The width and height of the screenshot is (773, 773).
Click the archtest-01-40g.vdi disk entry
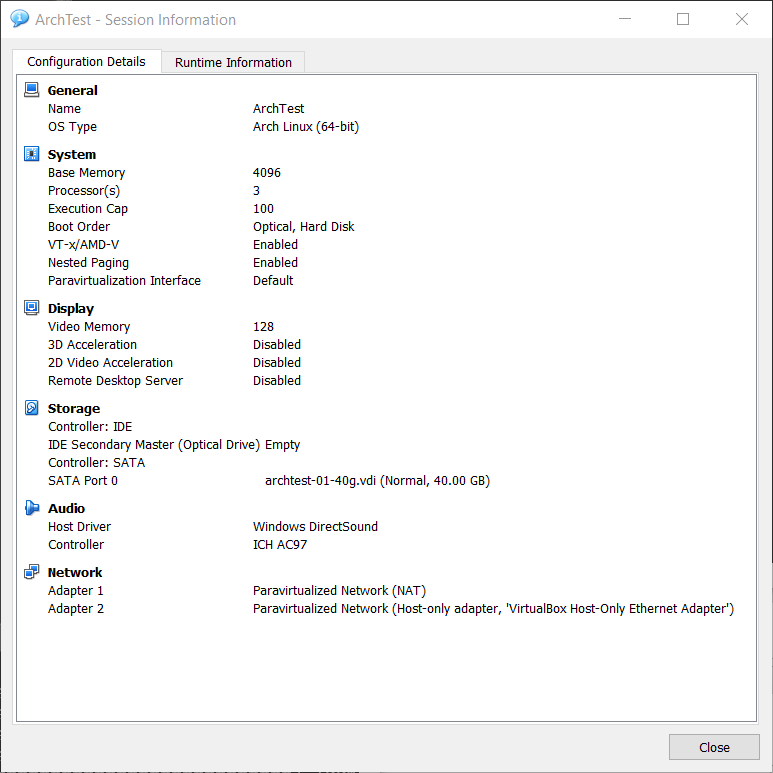click(x=378, y=481)
